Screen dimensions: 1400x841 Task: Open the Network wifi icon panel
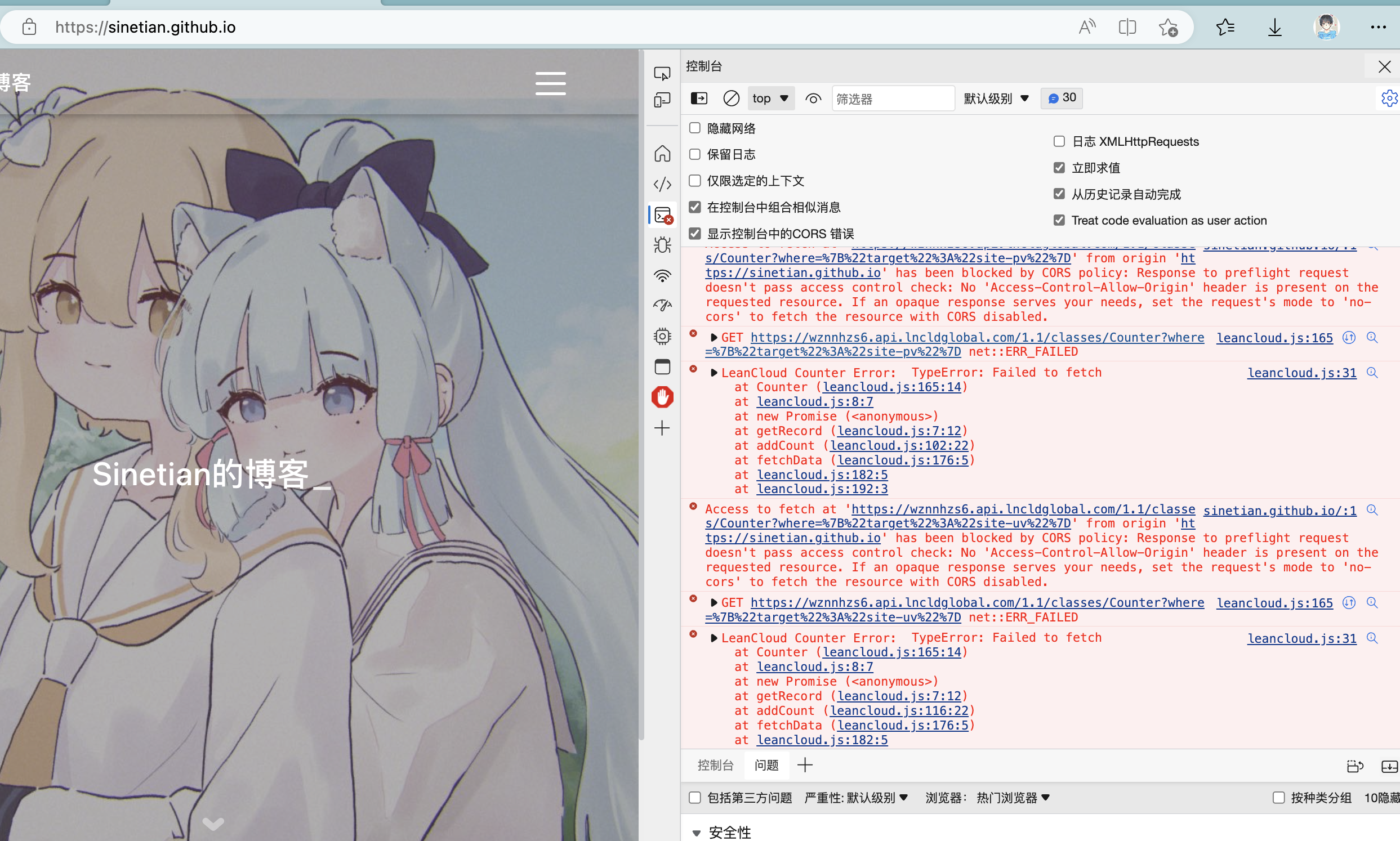(662, 275)
